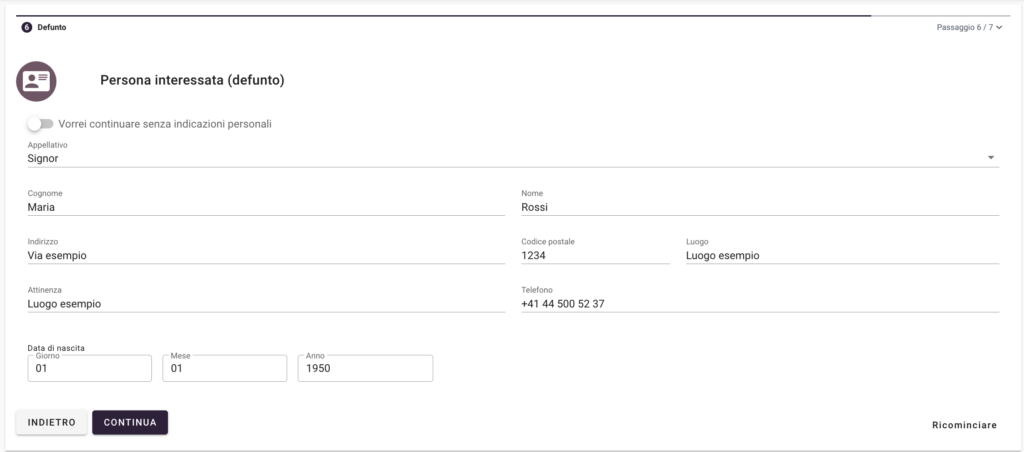
Task: Select the Codice postale field
Action: [x=594, y=255]
